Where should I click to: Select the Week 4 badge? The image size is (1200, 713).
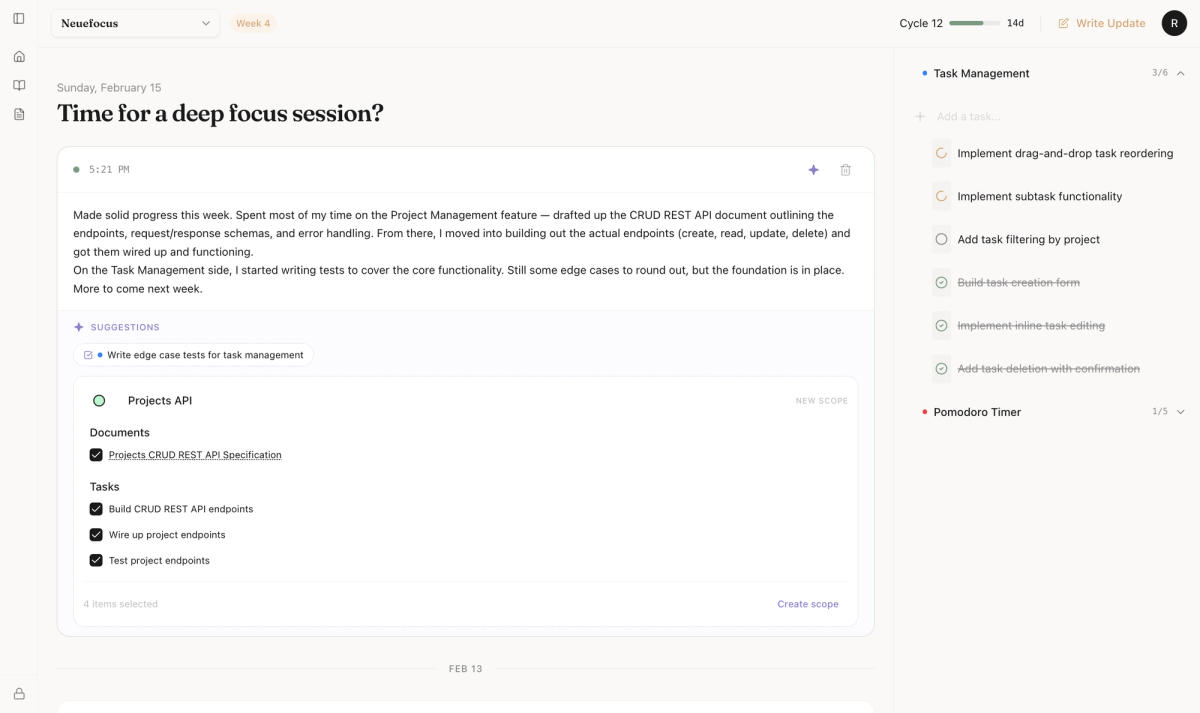(x=253, y=22)
